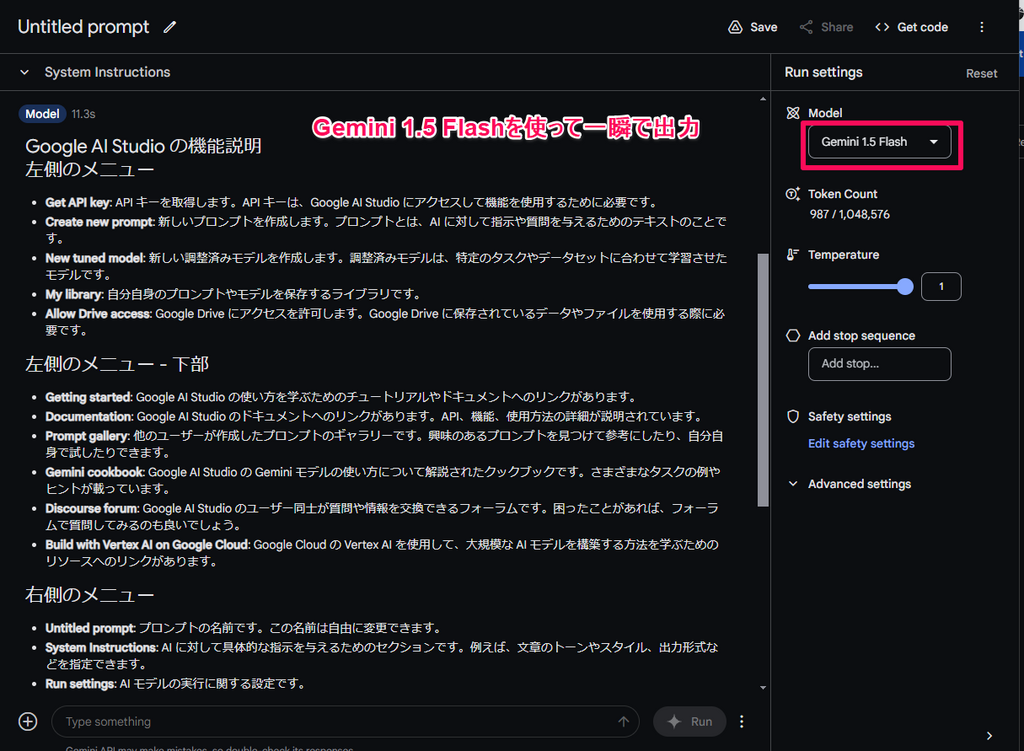Click the Model response badge
The image size is (1024, 751).
(42, 114)
